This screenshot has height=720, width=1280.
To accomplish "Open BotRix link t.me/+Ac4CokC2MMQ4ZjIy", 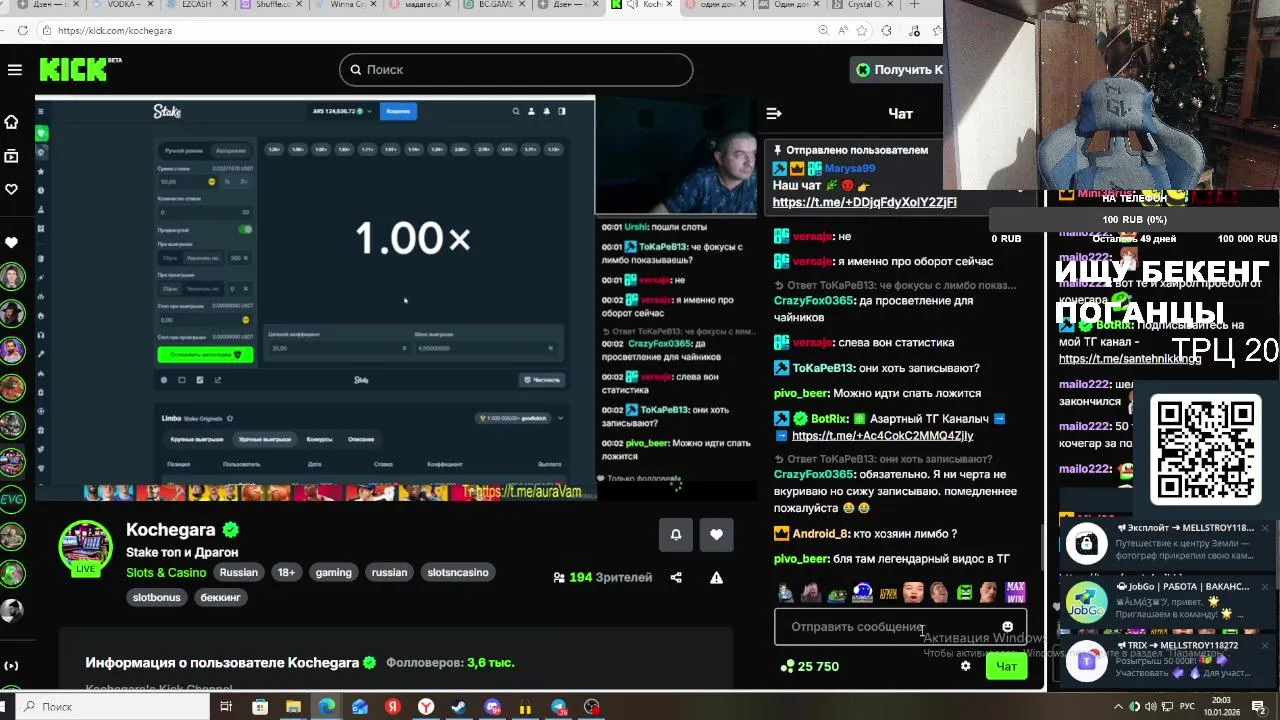I will pos(882,436).
